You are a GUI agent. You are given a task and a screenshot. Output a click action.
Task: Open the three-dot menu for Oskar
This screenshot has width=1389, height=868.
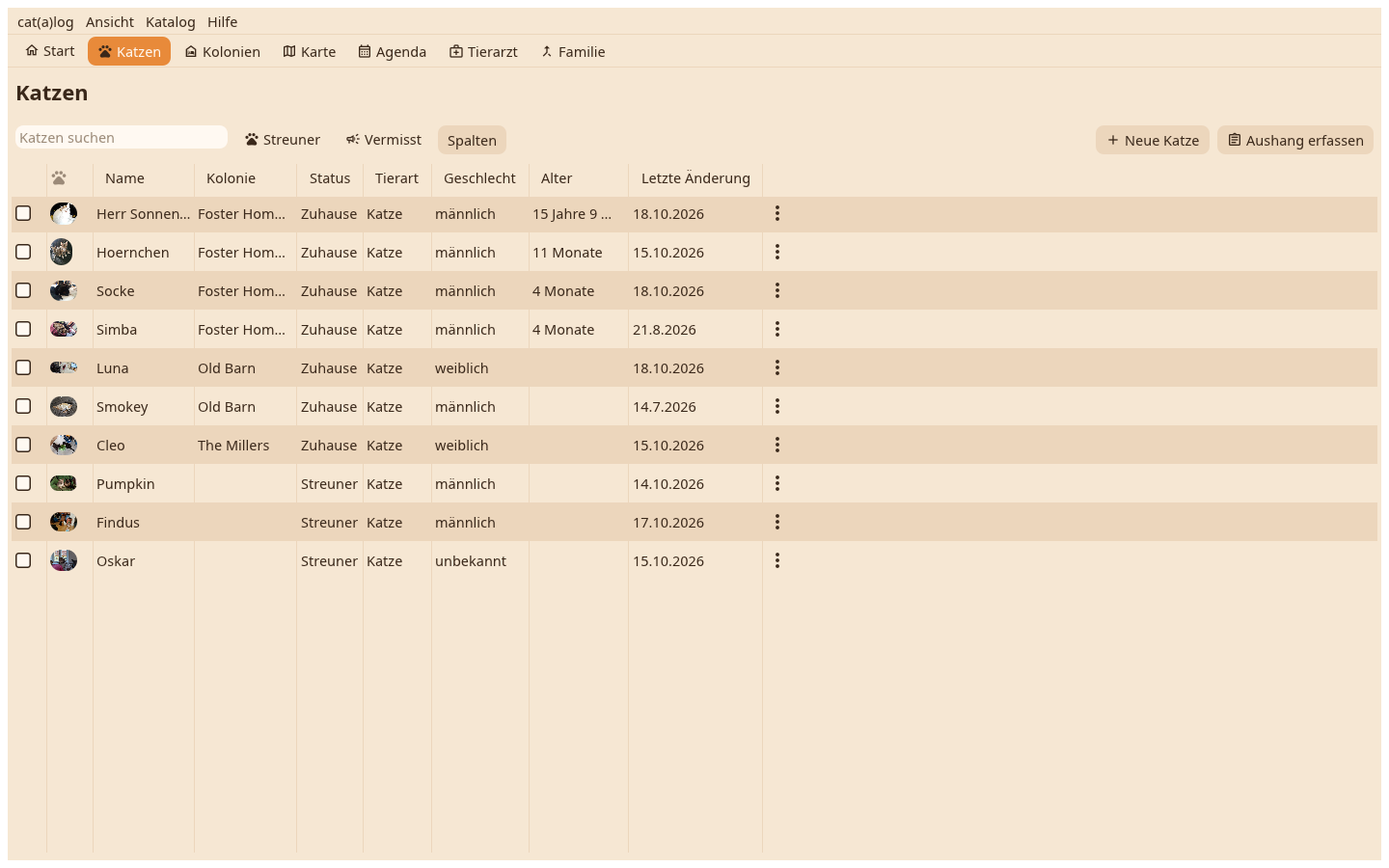(x=777, y=560)
